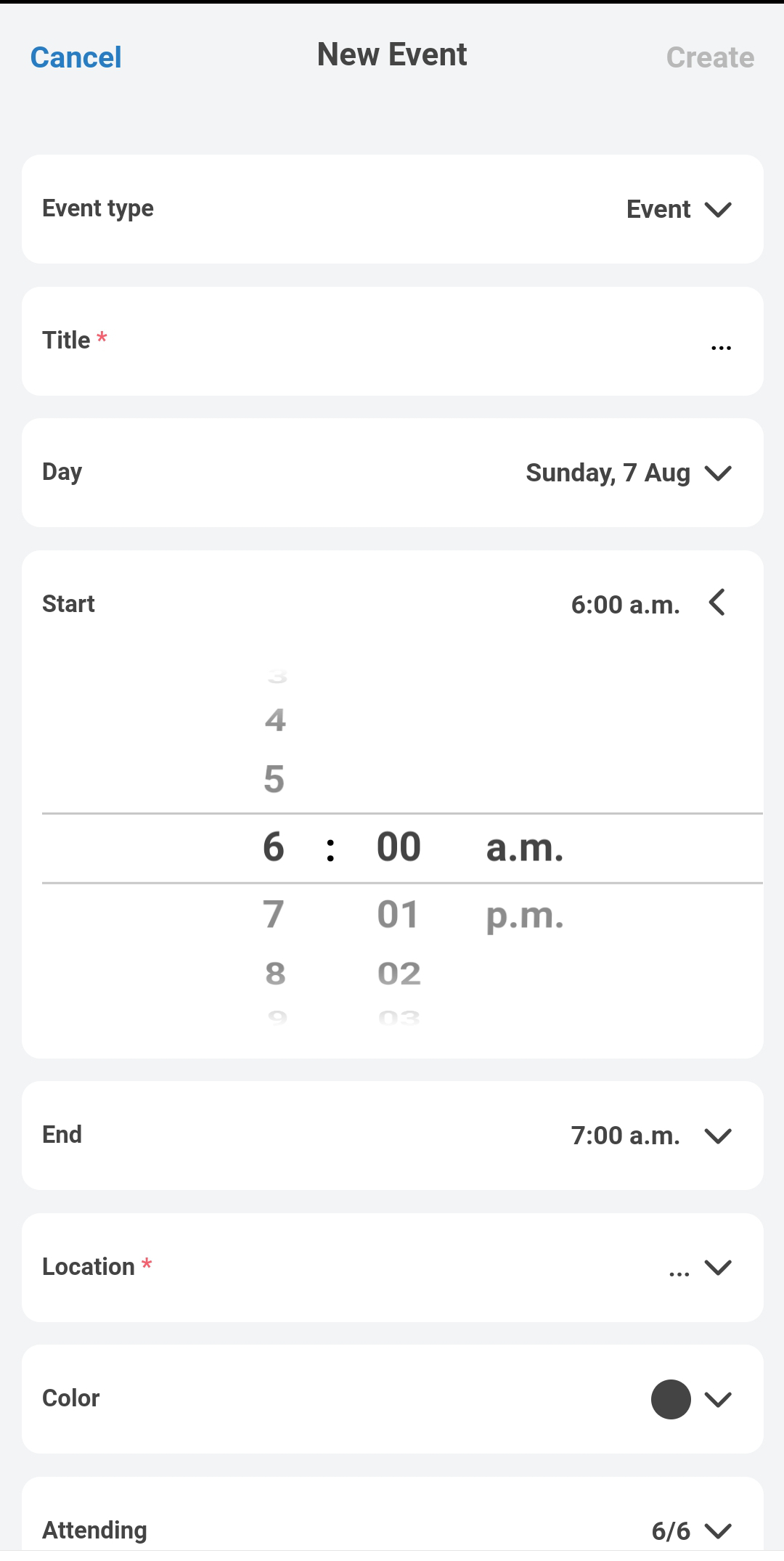Pick minute 02 in the picker
Viewport: 784px width, 1561px height.
(399, 974)
